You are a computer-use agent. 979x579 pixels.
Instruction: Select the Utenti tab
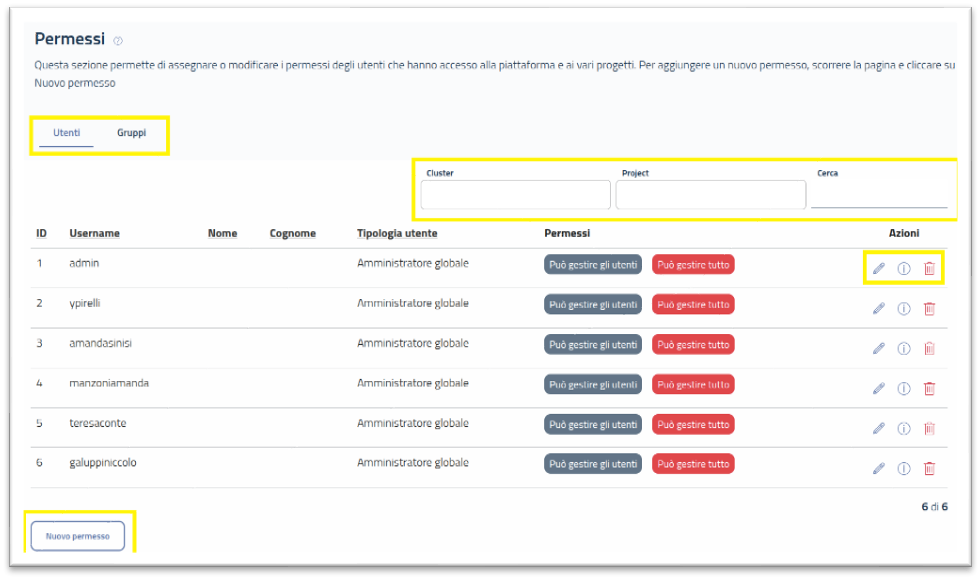(x=66, y=133)
